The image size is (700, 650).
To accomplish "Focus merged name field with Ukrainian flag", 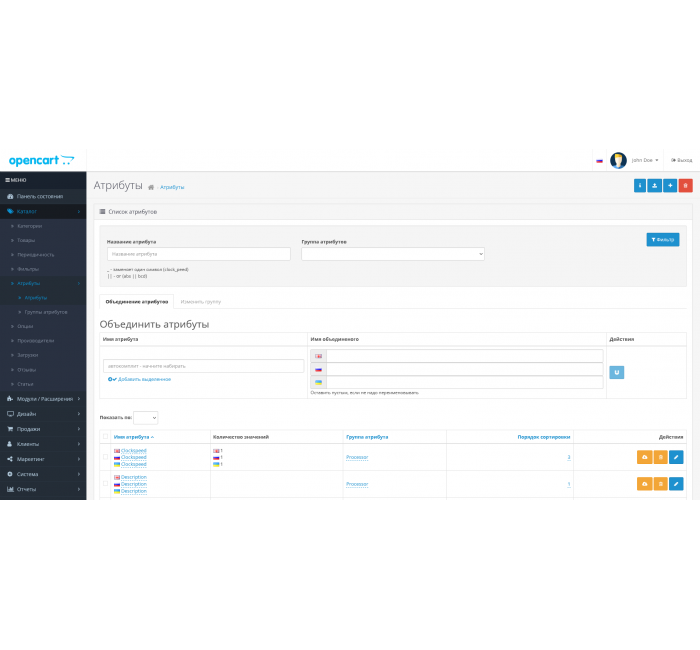I will point(465,382).
